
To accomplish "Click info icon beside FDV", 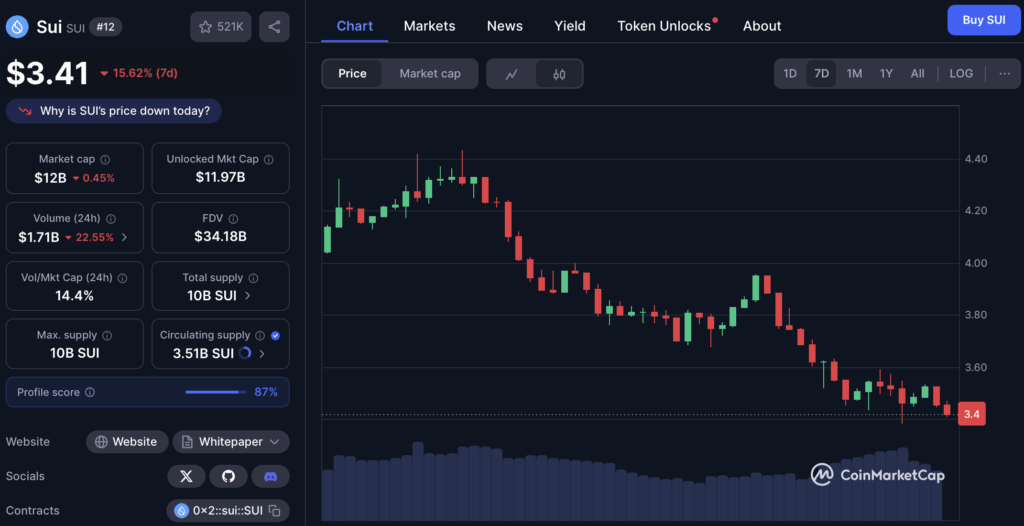I will [x=233, y=219].
